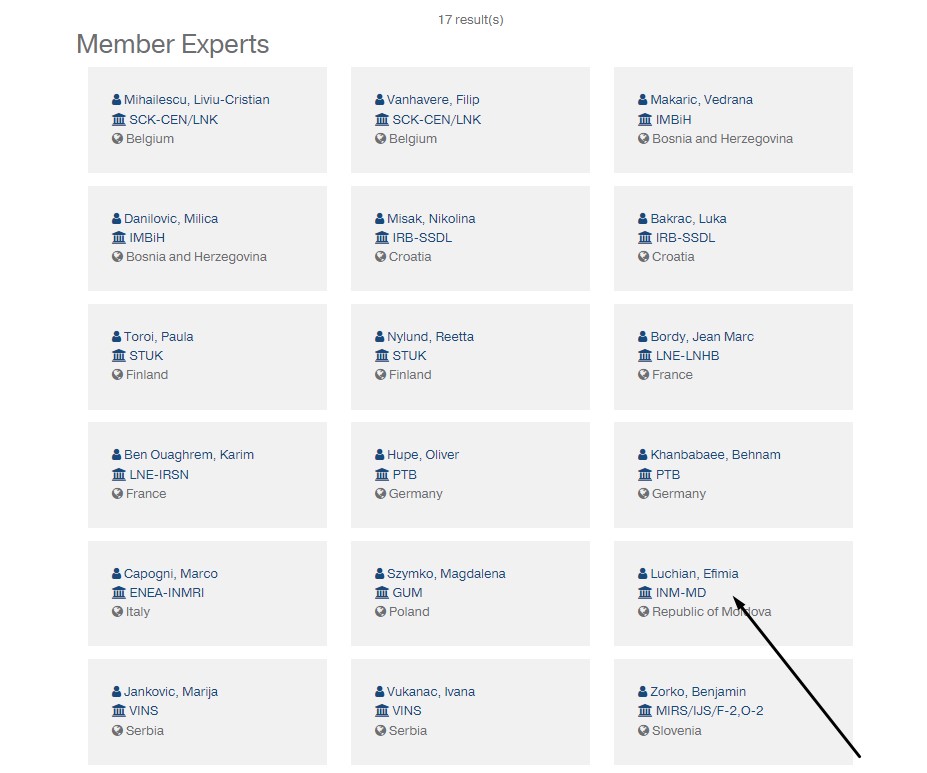Click globe icon beside Poland

click(381, 612)
